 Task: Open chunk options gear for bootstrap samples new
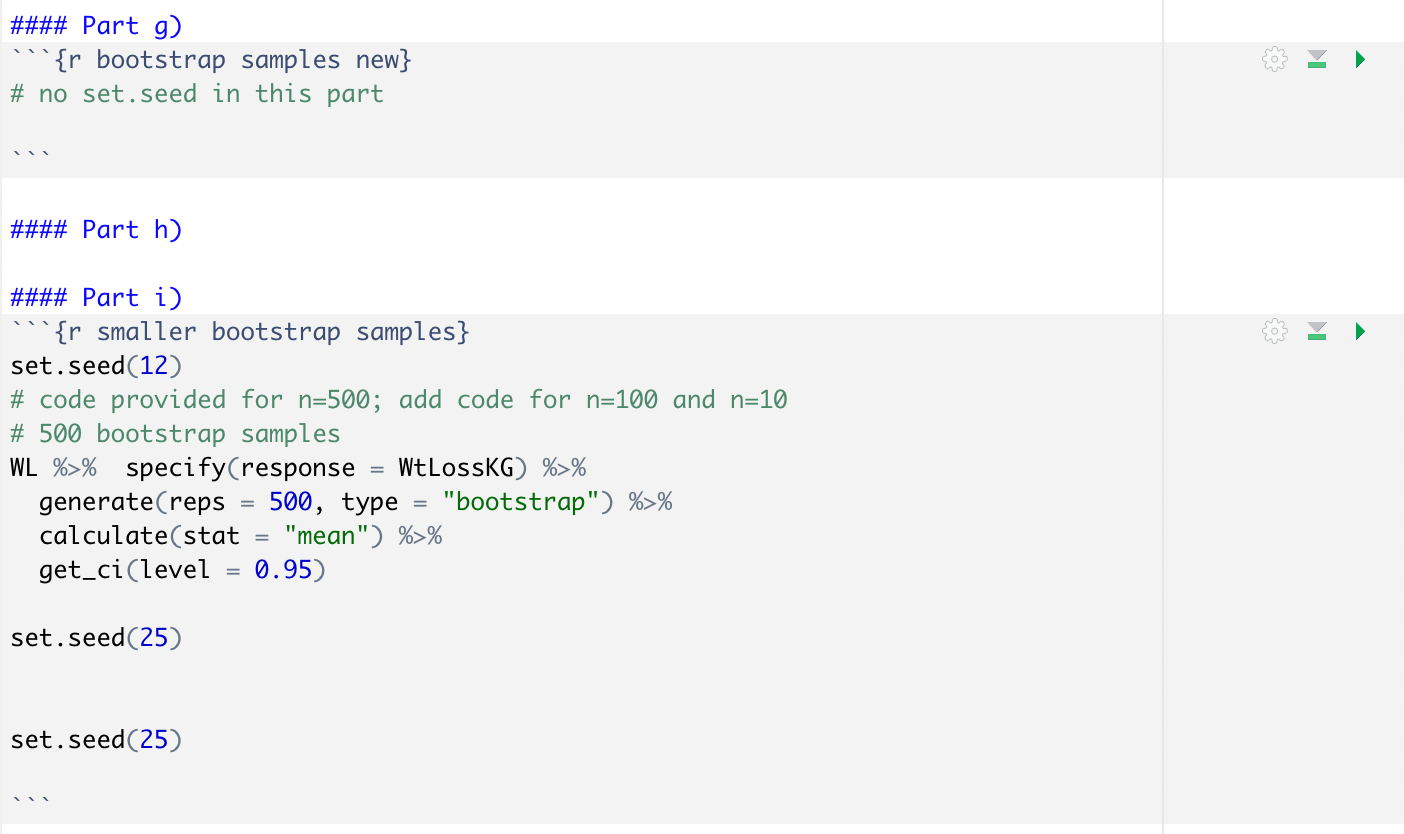coord(1274,60)
